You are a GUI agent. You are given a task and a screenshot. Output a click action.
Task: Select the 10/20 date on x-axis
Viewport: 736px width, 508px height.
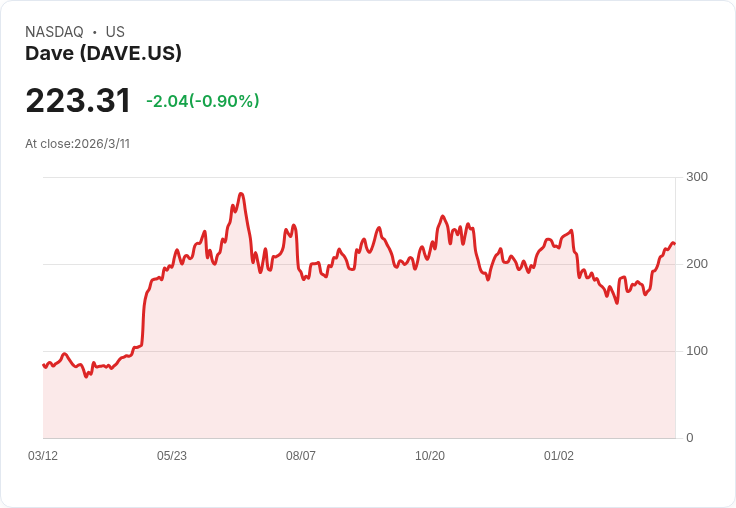(430, 456)
